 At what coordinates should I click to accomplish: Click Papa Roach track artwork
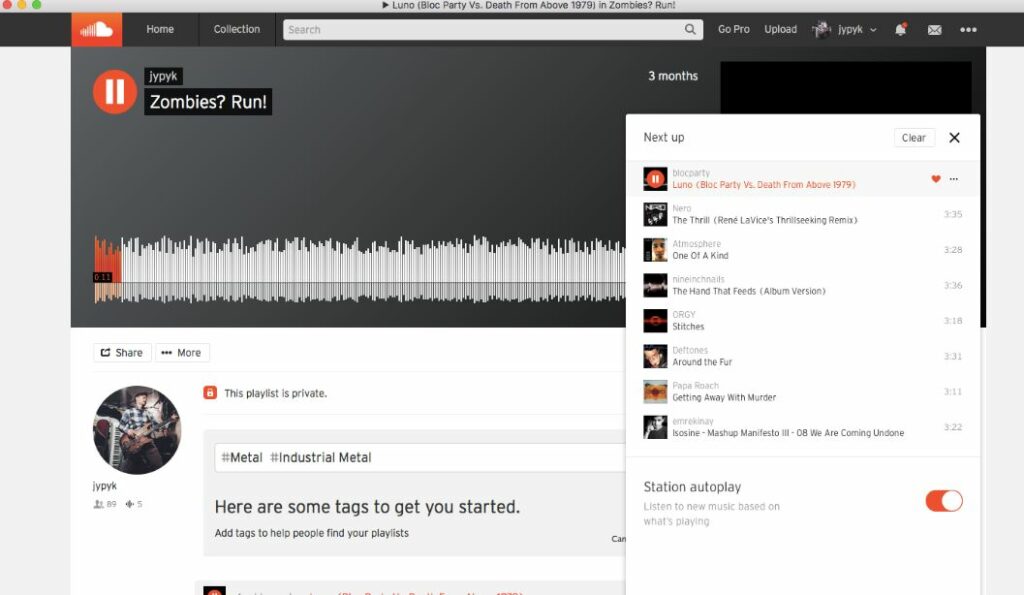(x=655, y=392)
